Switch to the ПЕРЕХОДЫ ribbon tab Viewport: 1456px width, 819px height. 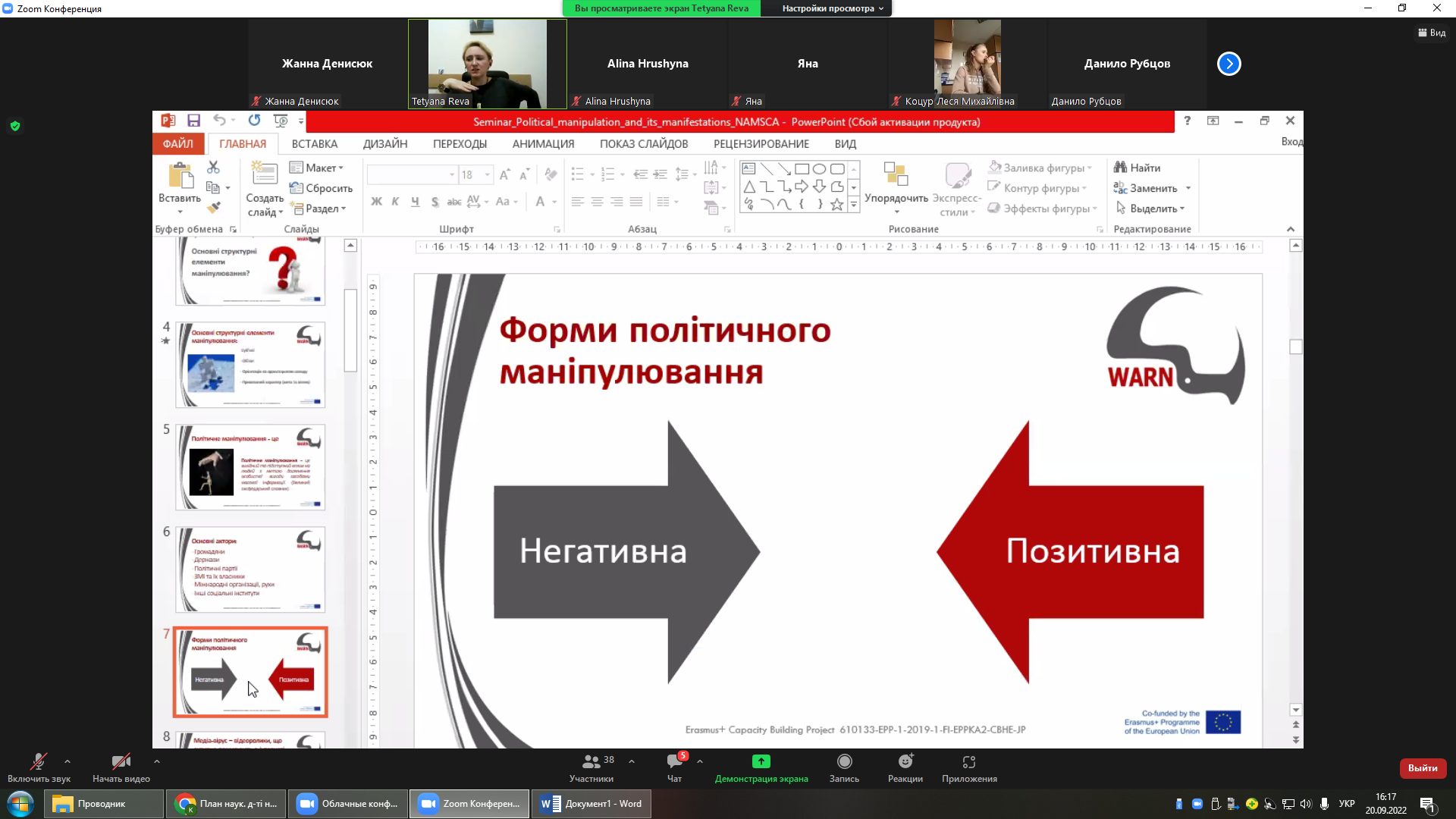pyautogui.click(x=460, y=143)
